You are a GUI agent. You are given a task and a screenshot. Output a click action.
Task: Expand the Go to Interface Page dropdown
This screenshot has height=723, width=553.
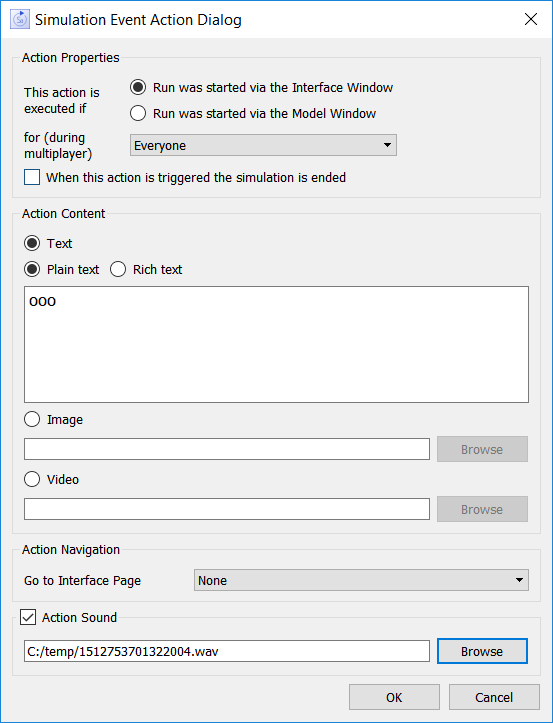point(361,580)
